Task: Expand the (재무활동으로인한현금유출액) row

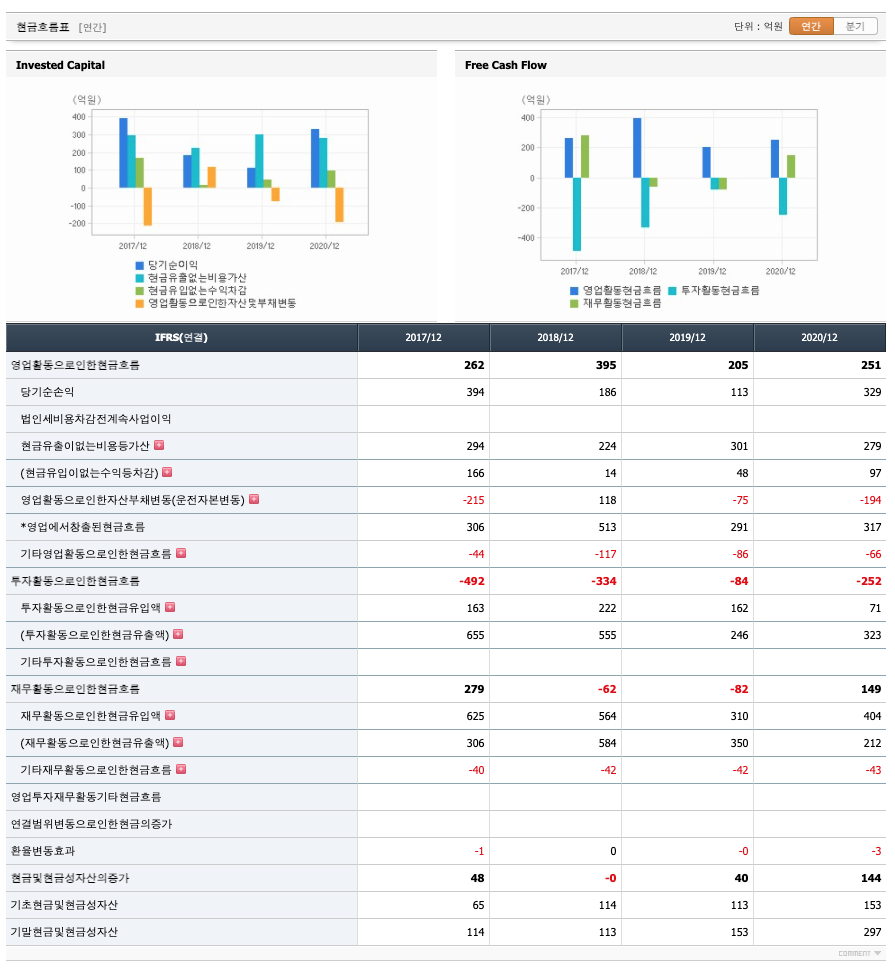Action: pos(178,742)
